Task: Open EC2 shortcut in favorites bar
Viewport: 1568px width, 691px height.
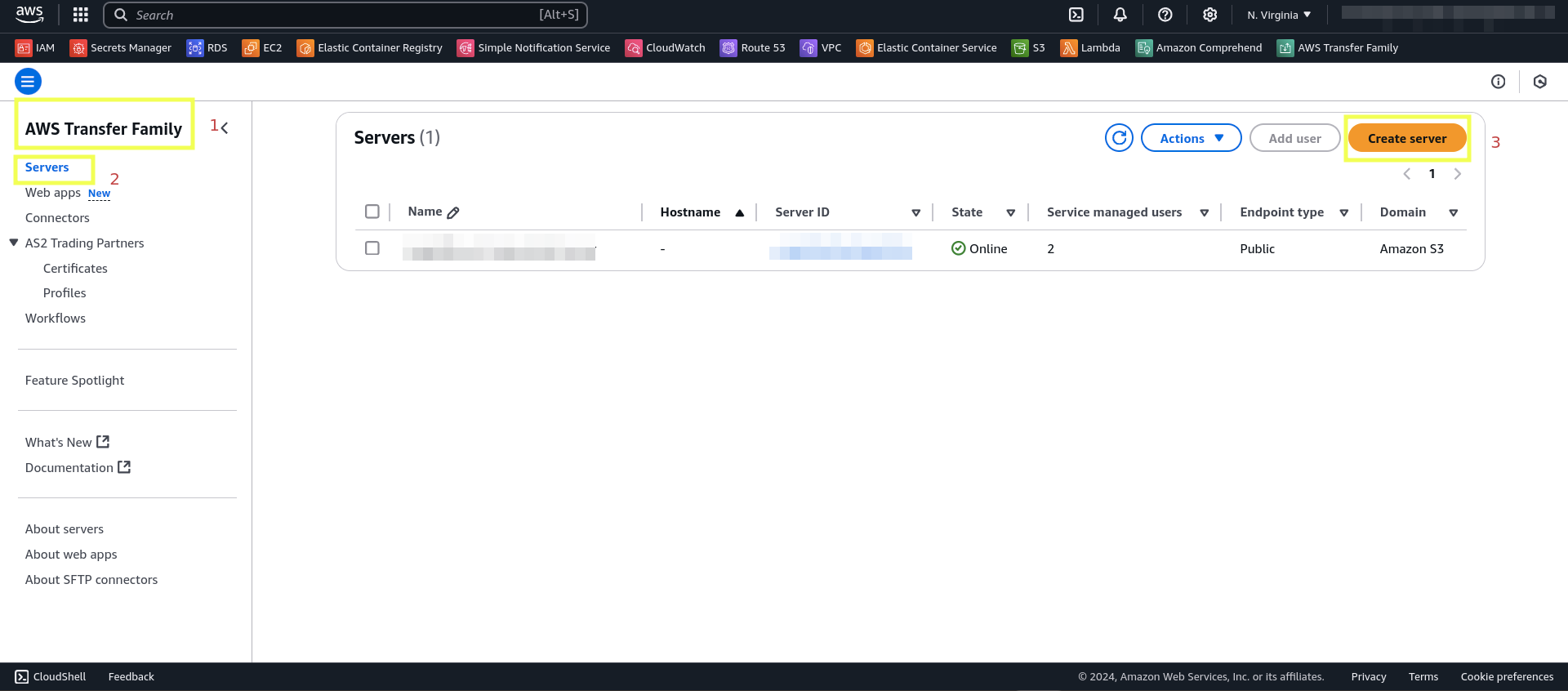Action: click(x=262, y=48)
